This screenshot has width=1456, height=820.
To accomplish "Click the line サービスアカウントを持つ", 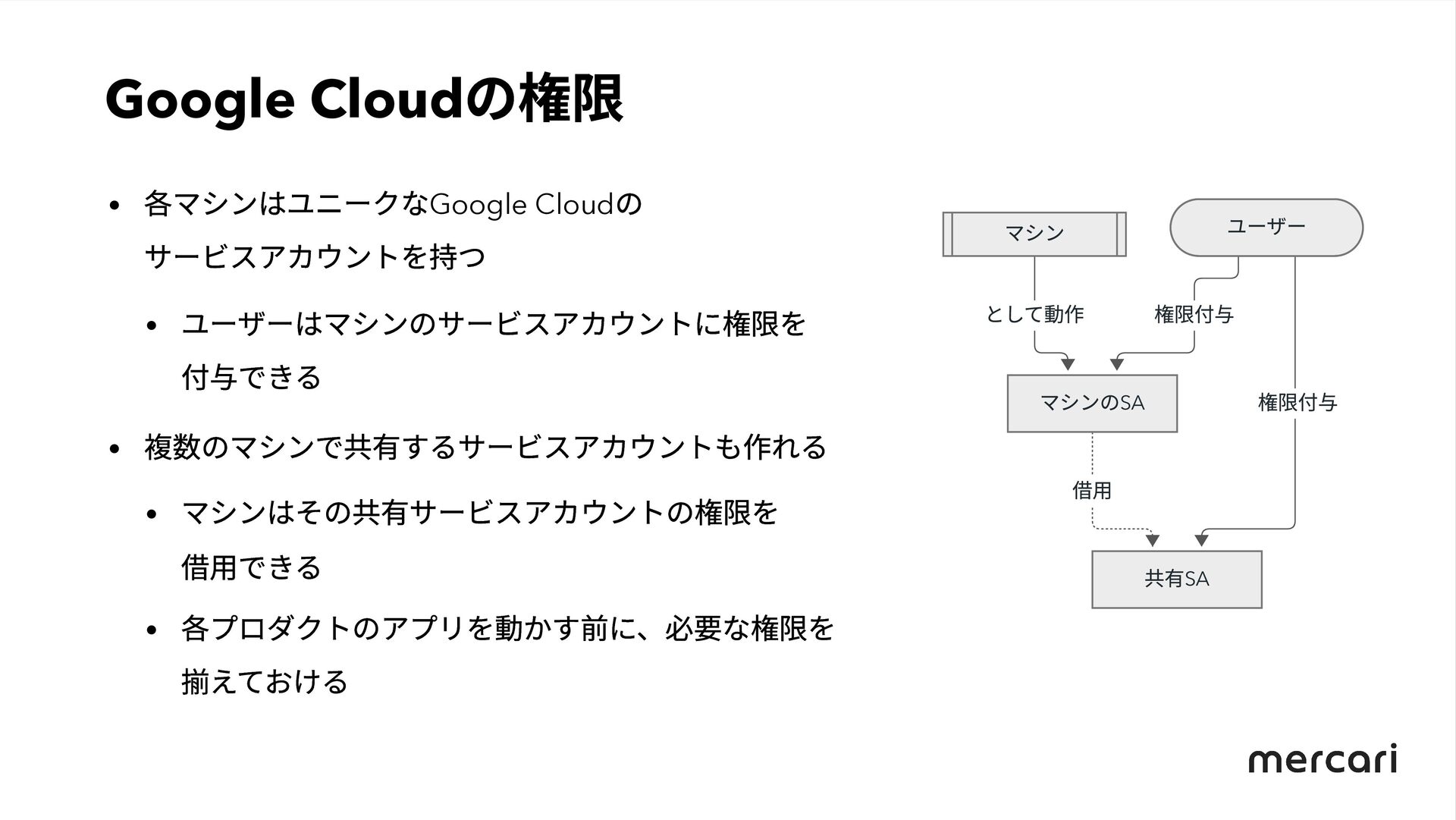I will (314, 258).
